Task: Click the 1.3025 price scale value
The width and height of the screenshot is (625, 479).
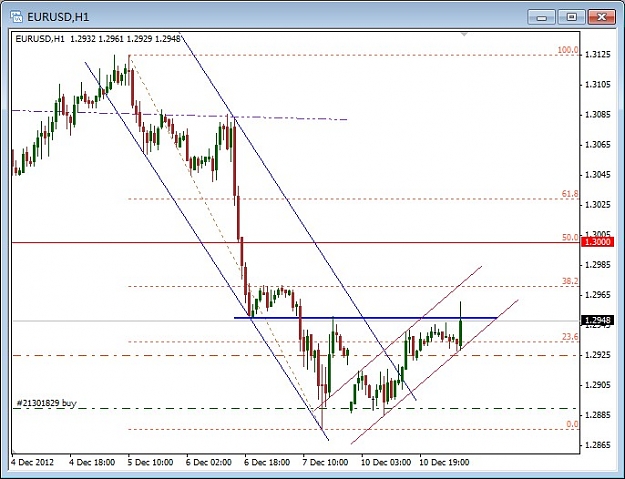Action: [x=597, y=205]
